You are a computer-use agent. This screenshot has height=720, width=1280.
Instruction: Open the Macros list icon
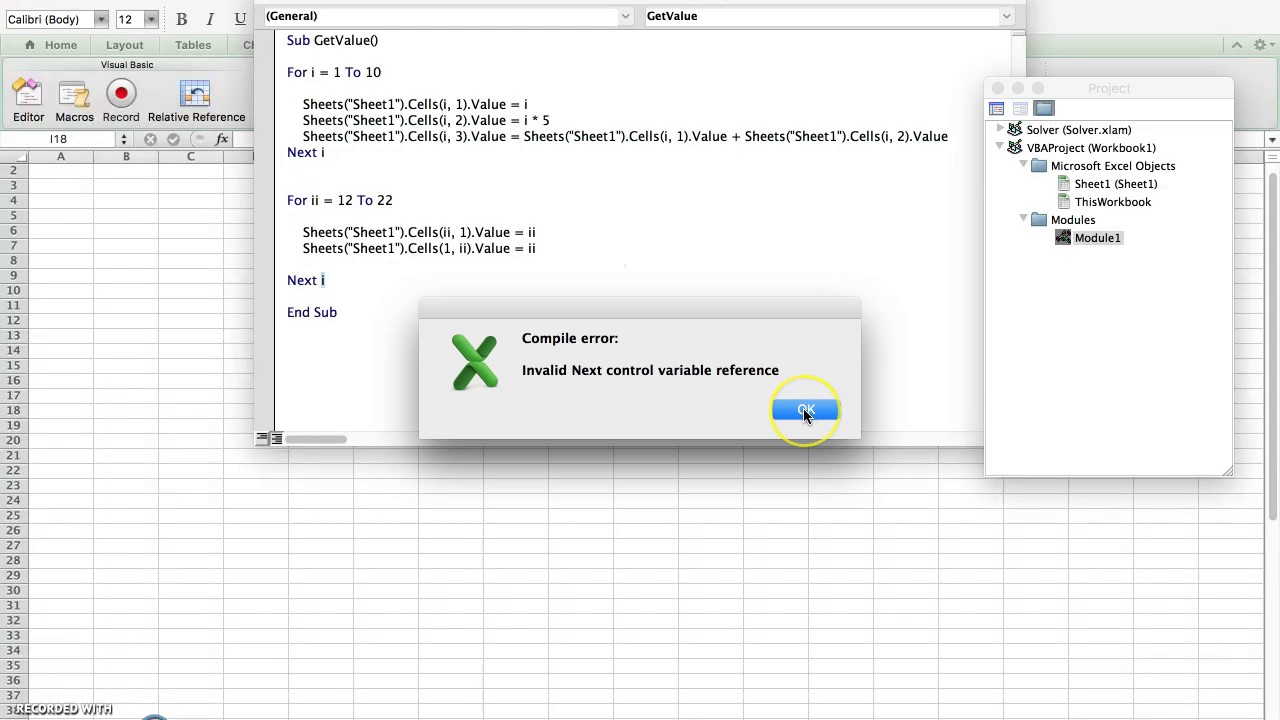click(x=74, y=100)
